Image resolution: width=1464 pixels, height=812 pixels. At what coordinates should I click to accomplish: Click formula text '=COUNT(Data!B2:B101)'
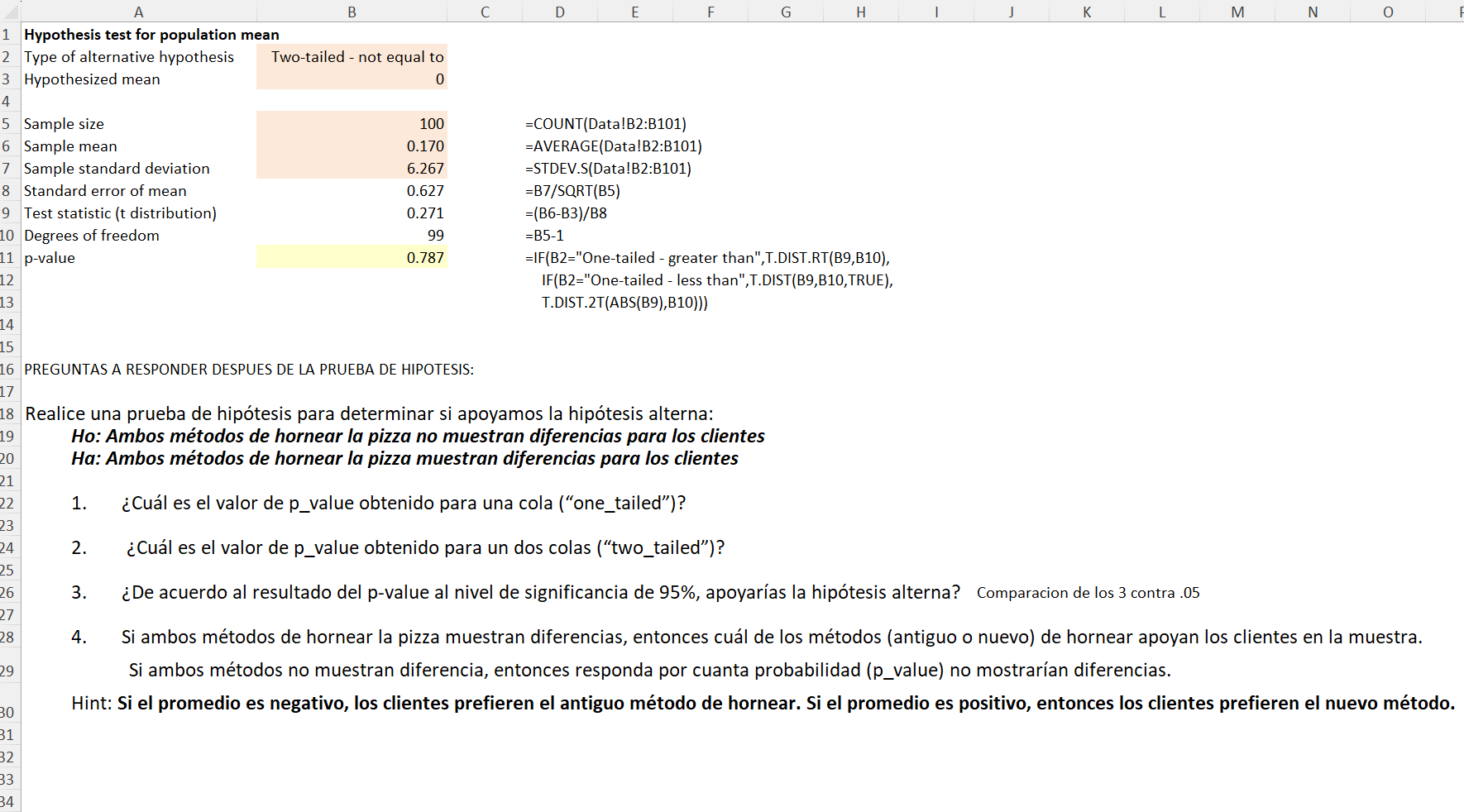[605, 124]
